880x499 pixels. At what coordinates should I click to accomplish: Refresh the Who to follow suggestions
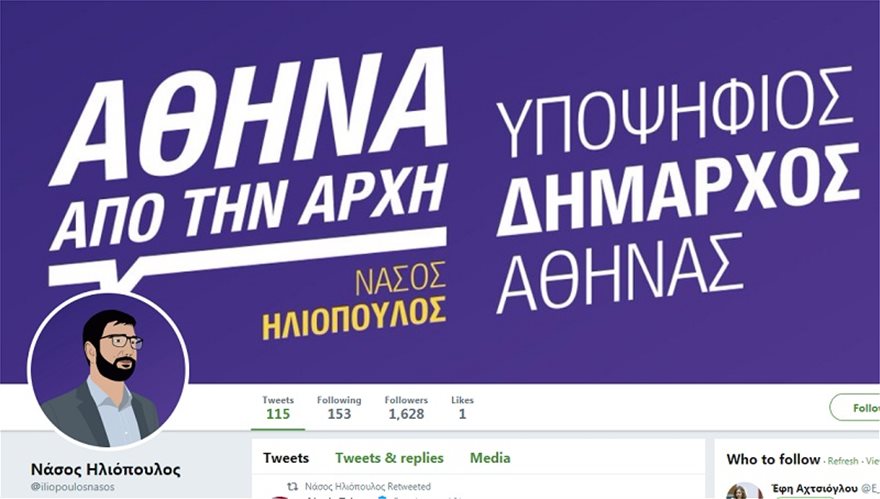[x=843, y=461]
